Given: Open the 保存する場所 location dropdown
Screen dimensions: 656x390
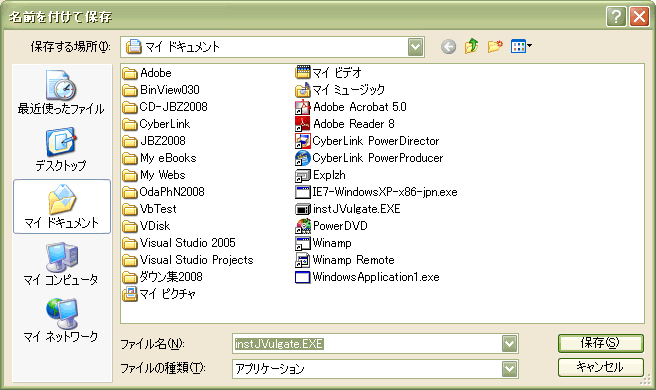Looking at the screenshot, I should pyautogui.click(x=415, y=47).
